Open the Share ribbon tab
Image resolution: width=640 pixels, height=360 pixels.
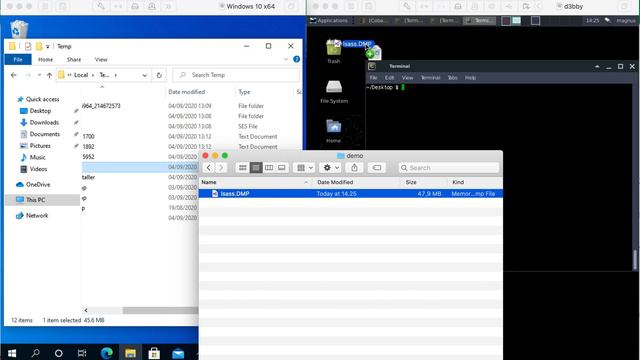click(x=74, y=60)
